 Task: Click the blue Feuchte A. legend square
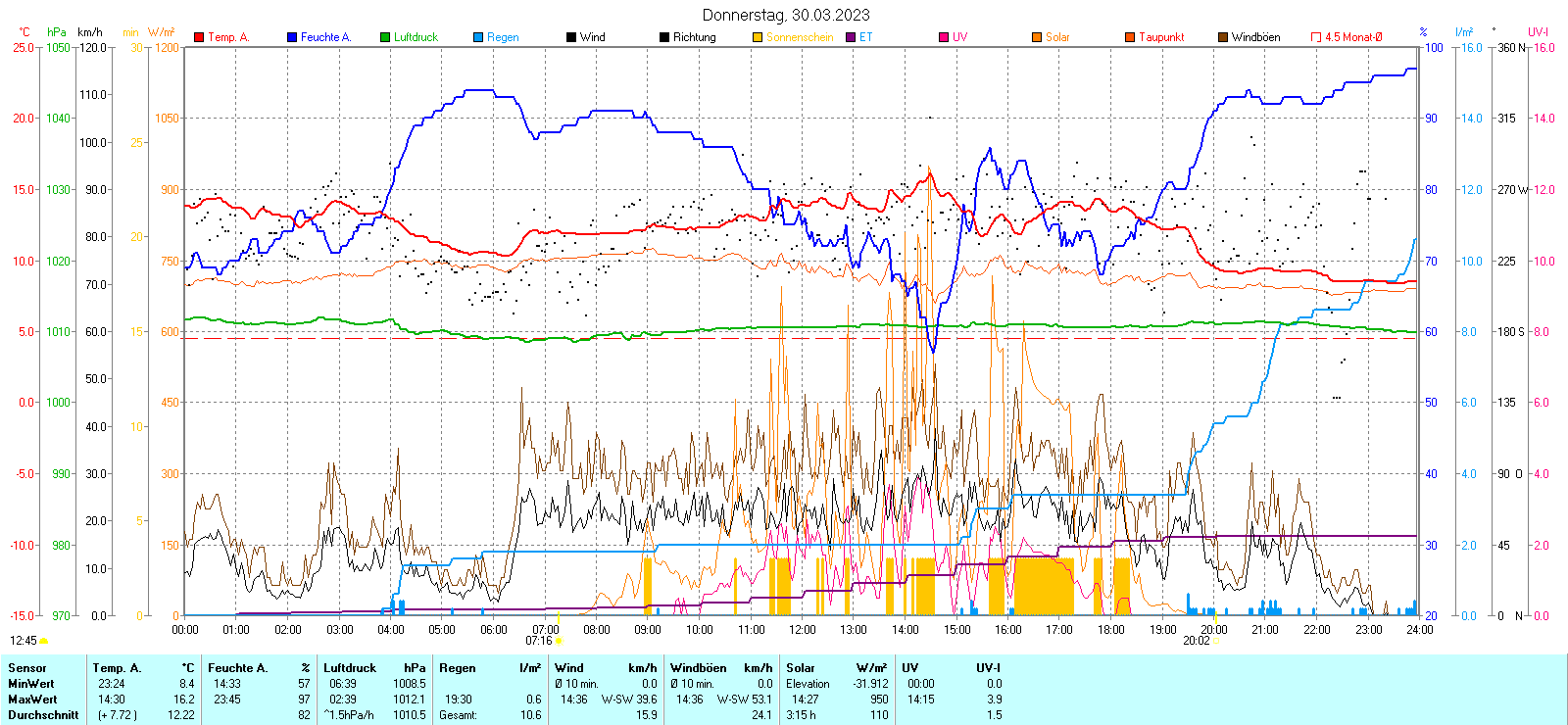pyautogui.click(x=292, y=37)
